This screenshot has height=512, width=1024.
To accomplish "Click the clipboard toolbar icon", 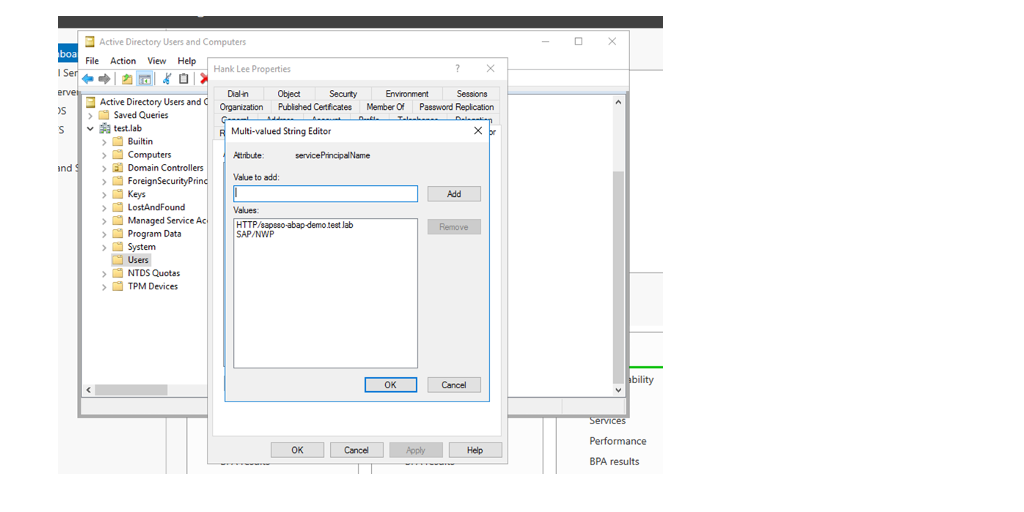I will [184, 79].
